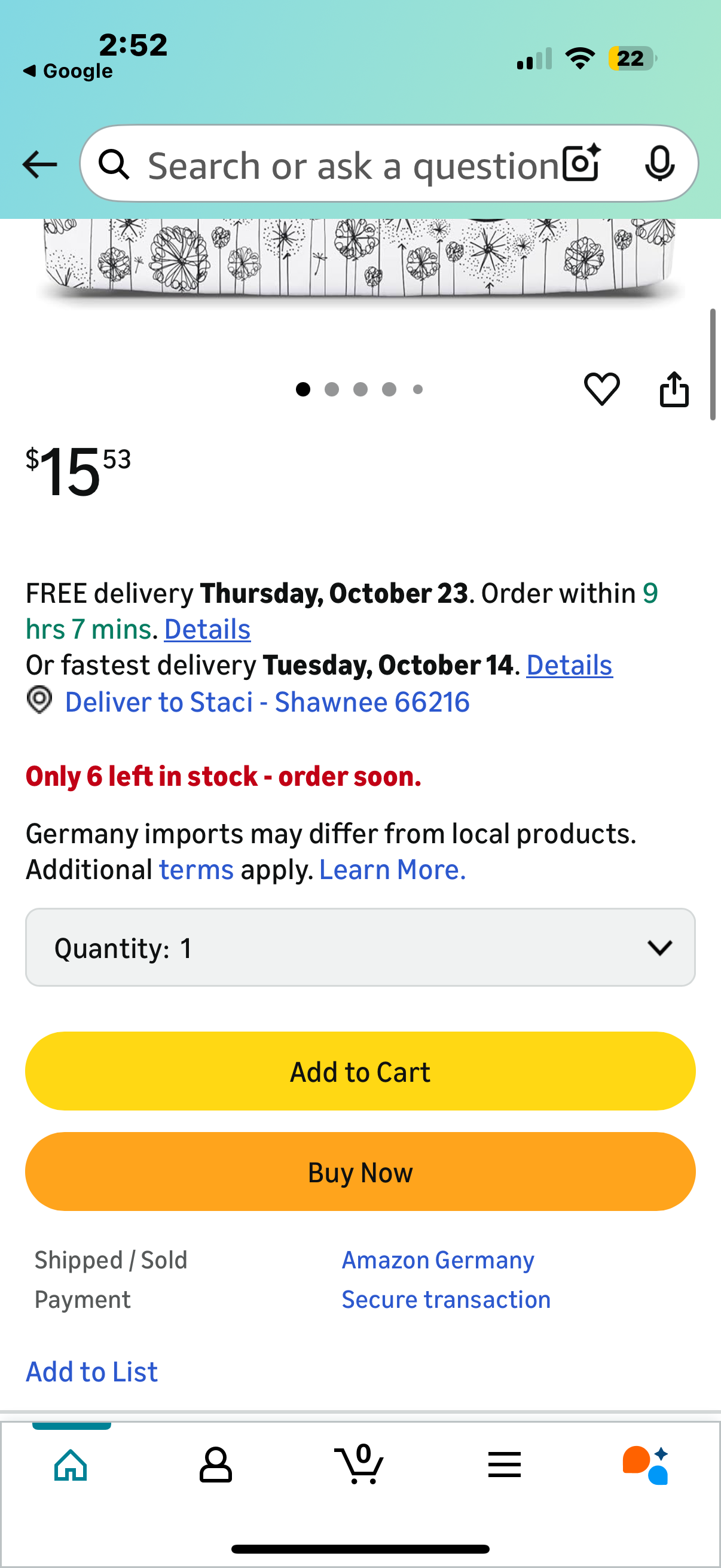The height and width of the screenshot is (1568, 721).
Task: Tap the back arrow beside search bar
Action: 39,164
